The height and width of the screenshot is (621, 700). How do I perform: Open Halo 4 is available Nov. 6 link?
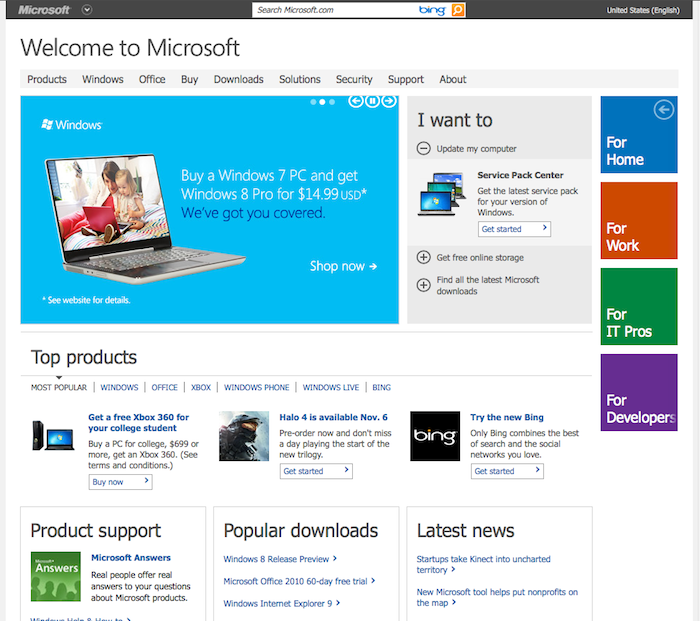pyautogui.click(x=333, y=417)
